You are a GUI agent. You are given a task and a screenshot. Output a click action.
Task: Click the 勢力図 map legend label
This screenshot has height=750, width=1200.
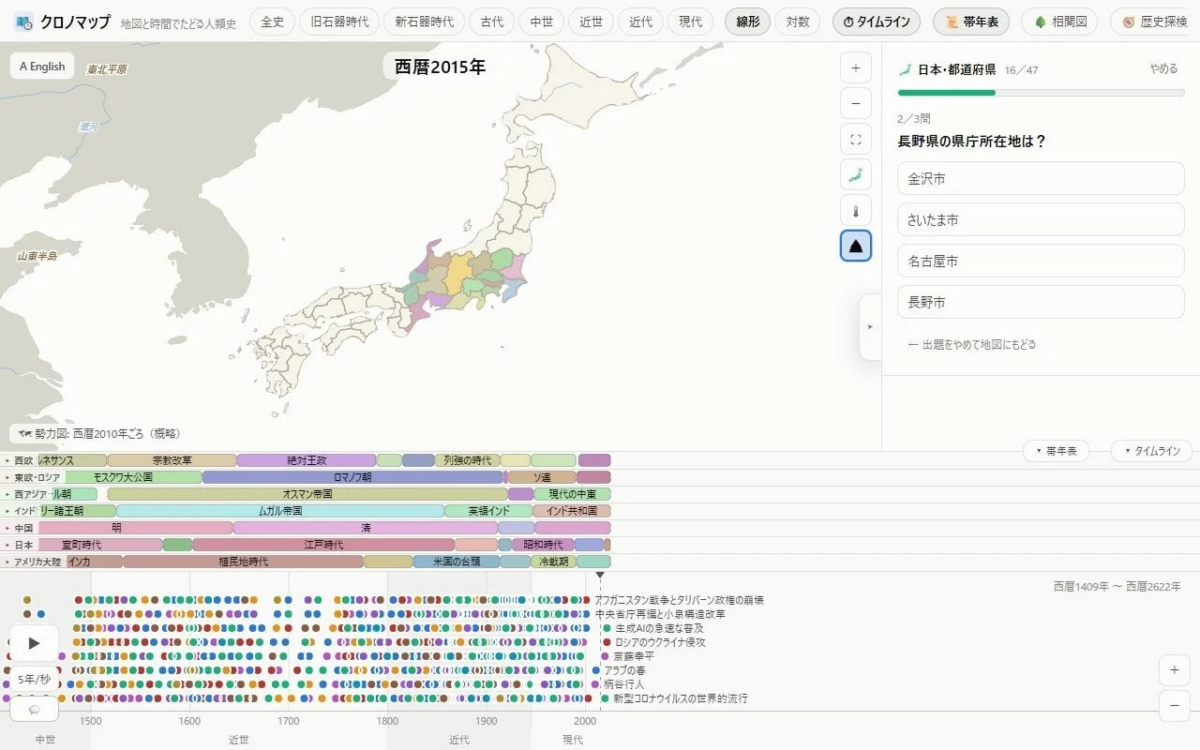click(x=99, y=434)
